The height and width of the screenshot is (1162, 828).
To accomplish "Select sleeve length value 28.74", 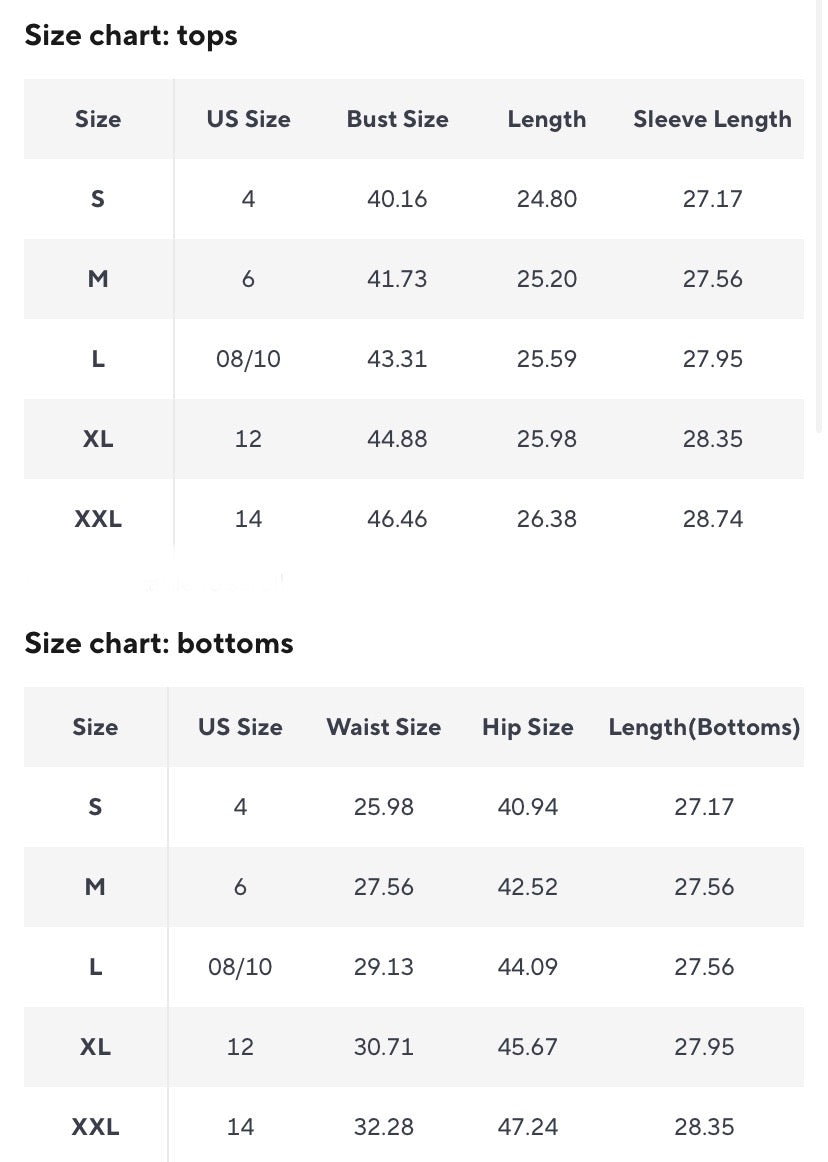I will pos(712,519).
